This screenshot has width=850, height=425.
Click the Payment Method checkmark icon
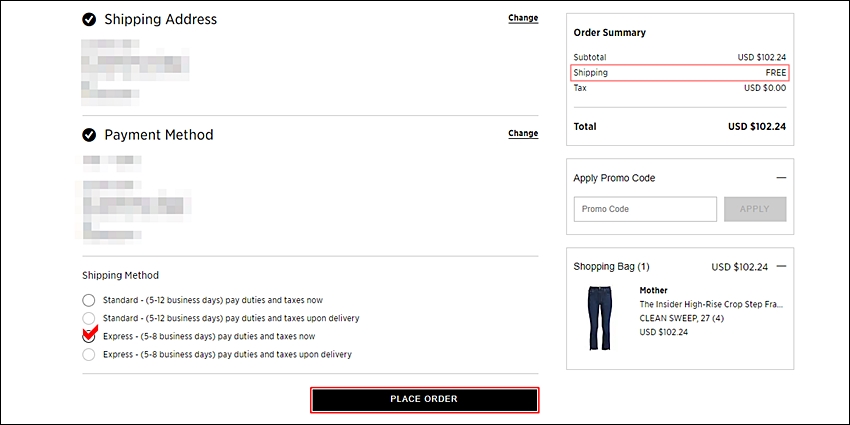click(89, 135)
